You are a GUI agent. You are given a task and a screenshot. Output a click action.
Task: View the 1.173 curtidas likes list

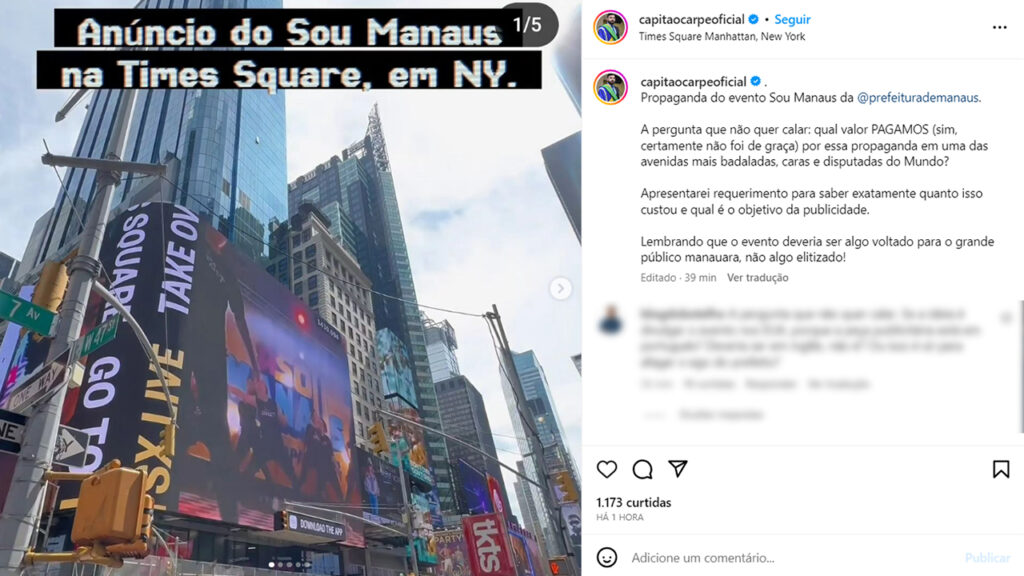(x=633, y=502)
